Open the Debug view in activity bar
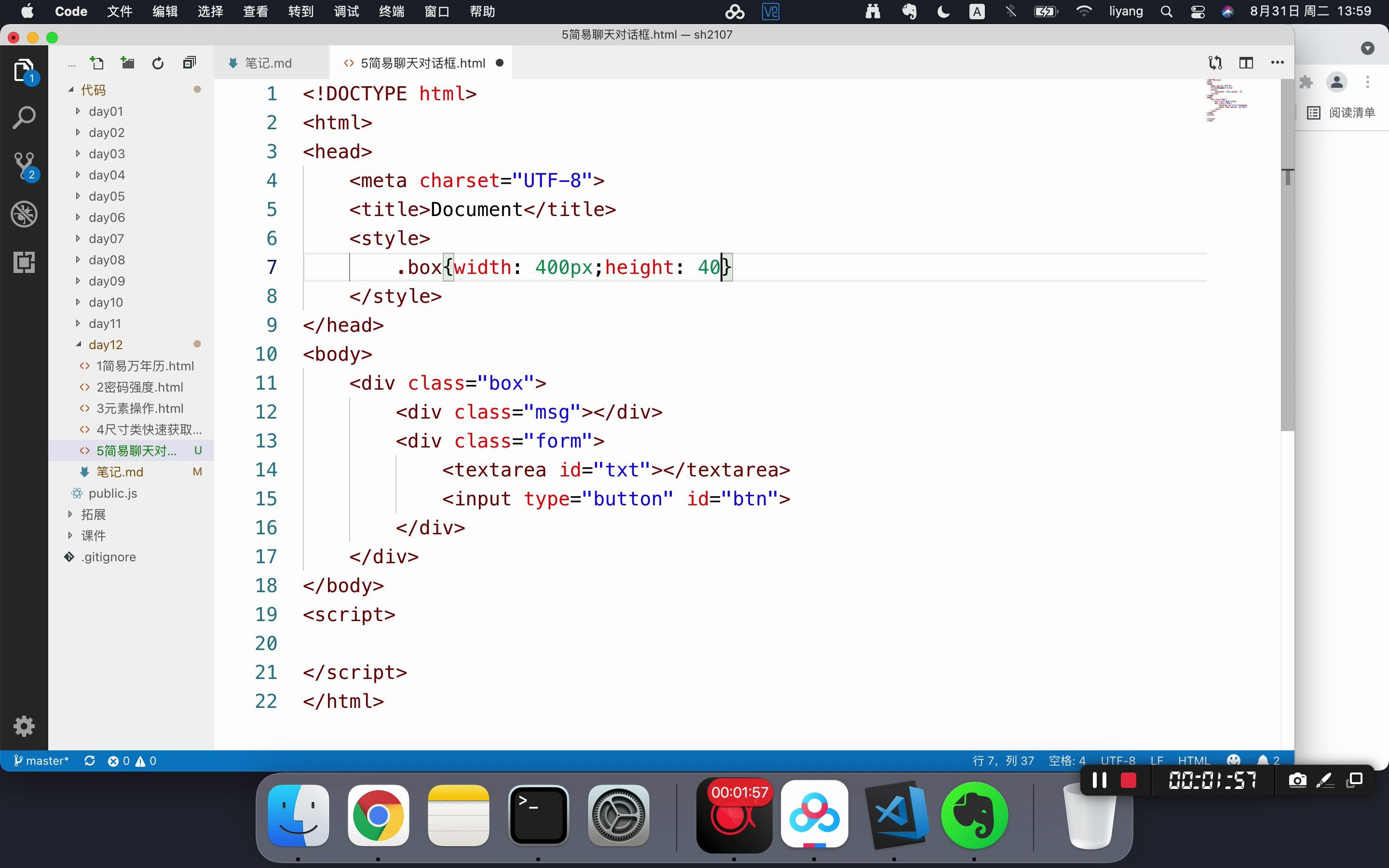Screen dimensions: 1389x868 tap(24, 215)
